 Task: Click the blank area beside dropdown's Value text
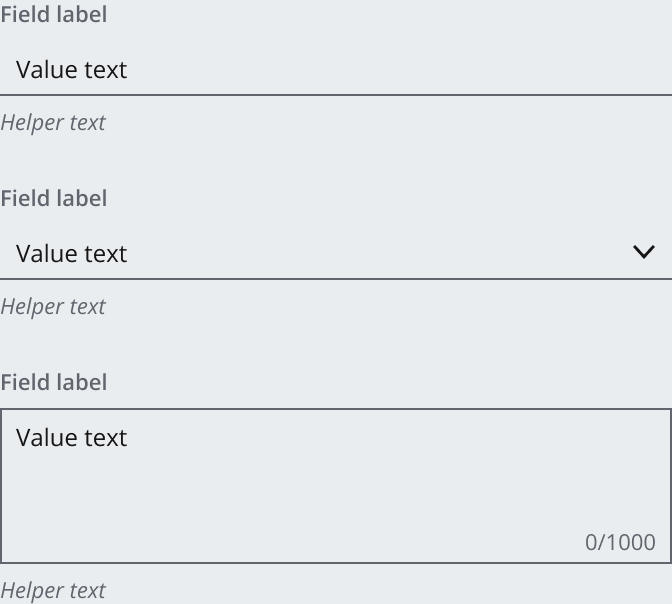click(380, 253)
